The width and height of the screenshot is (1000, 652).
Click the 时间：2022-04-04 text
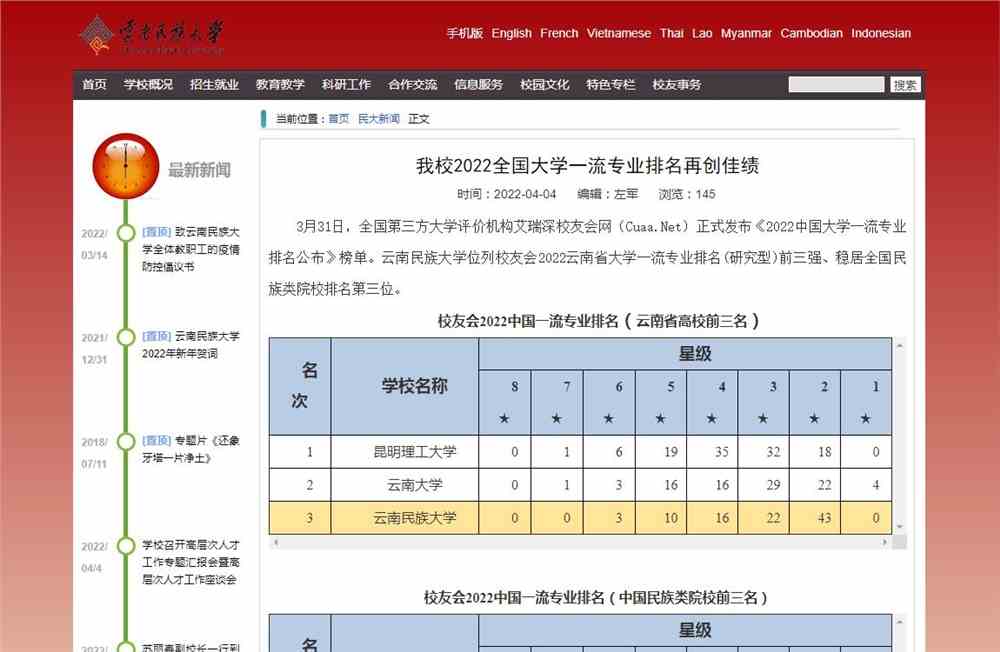point(506,194)
